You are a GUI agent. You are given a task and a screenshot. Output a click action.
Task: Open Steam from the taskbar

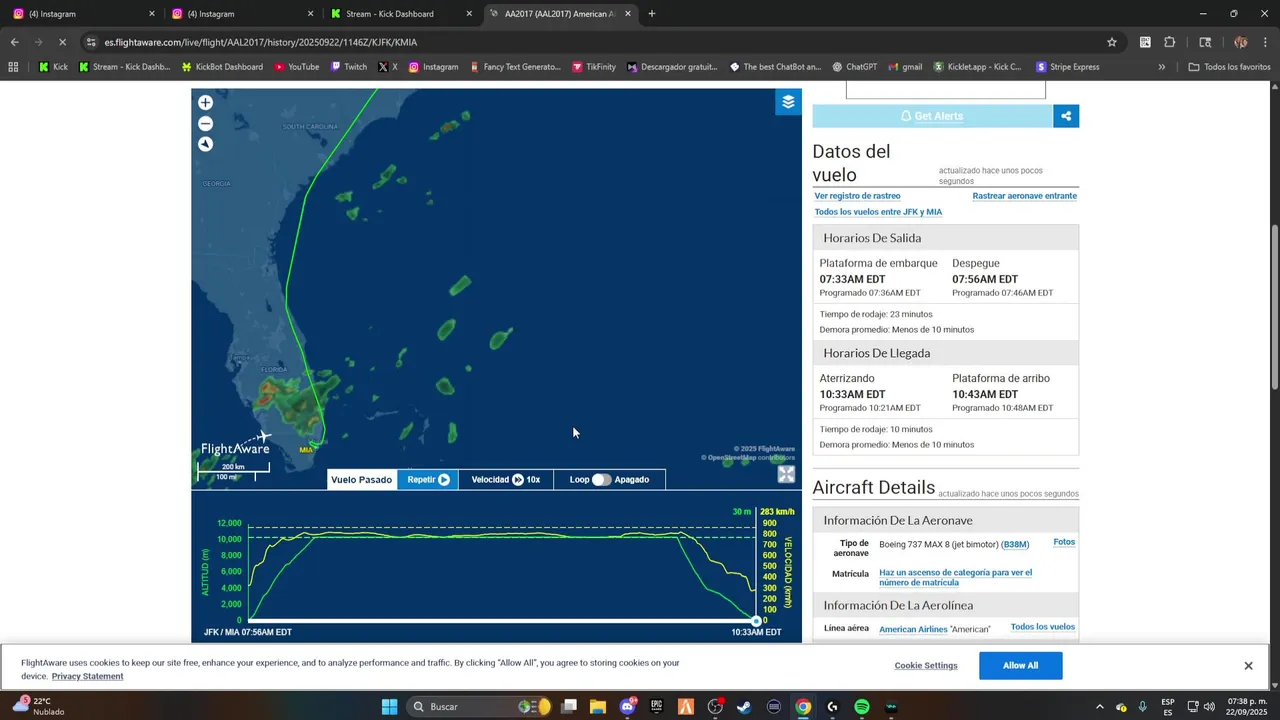click(744, 707)
